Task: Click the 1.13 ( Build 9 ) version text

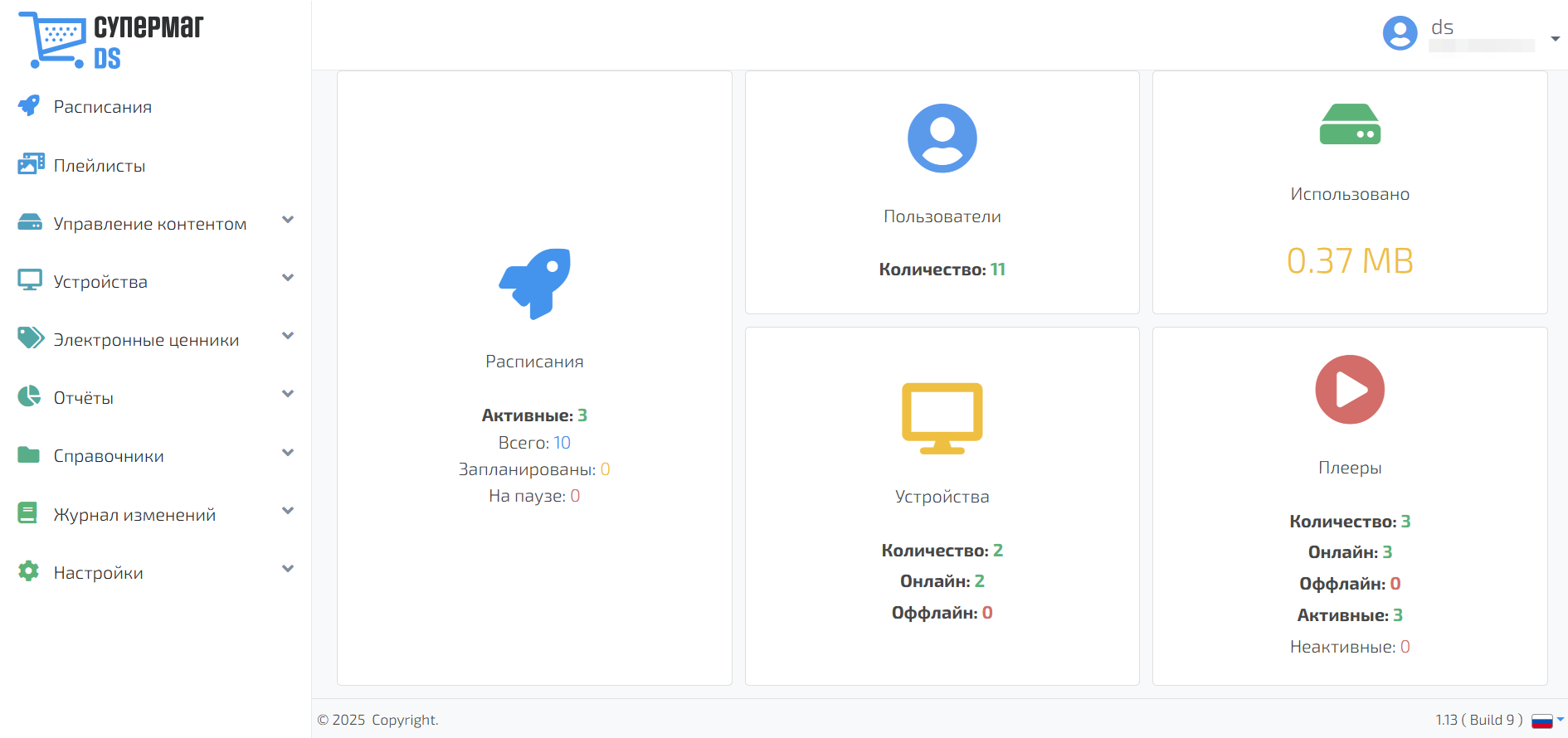Action: pos(1479,720)
